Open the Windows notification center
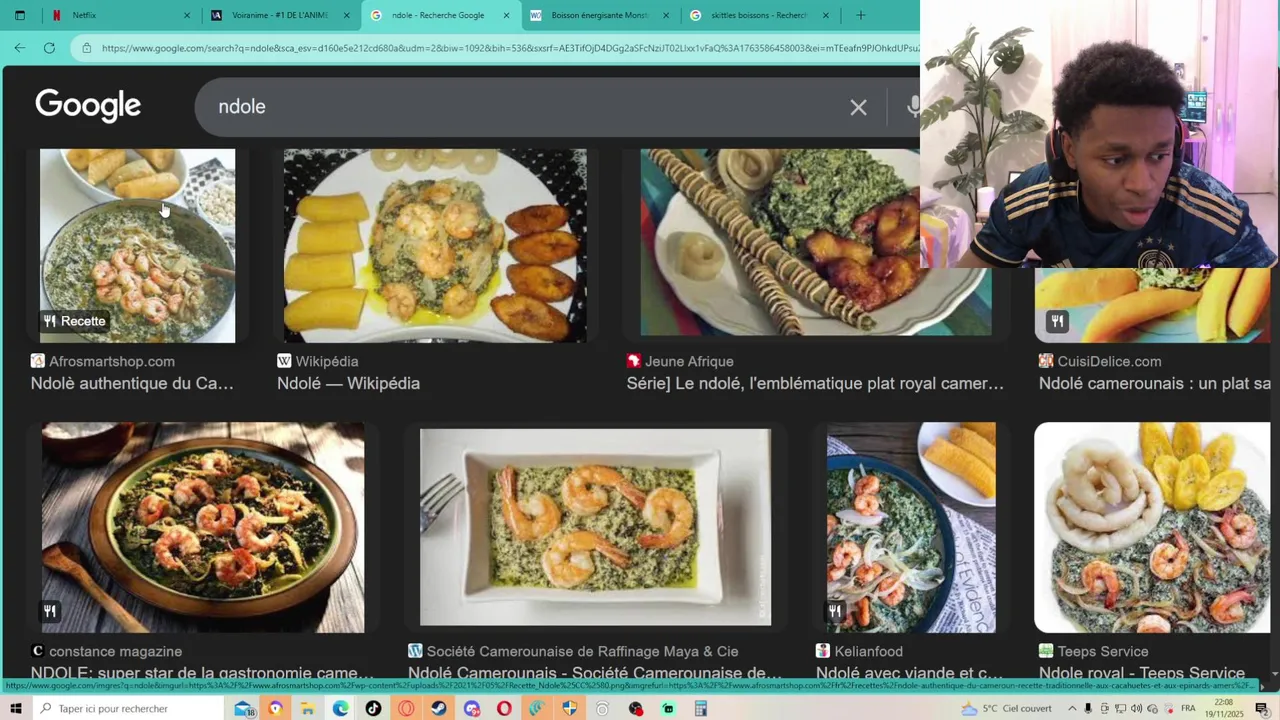 [x=1264, y=709]
